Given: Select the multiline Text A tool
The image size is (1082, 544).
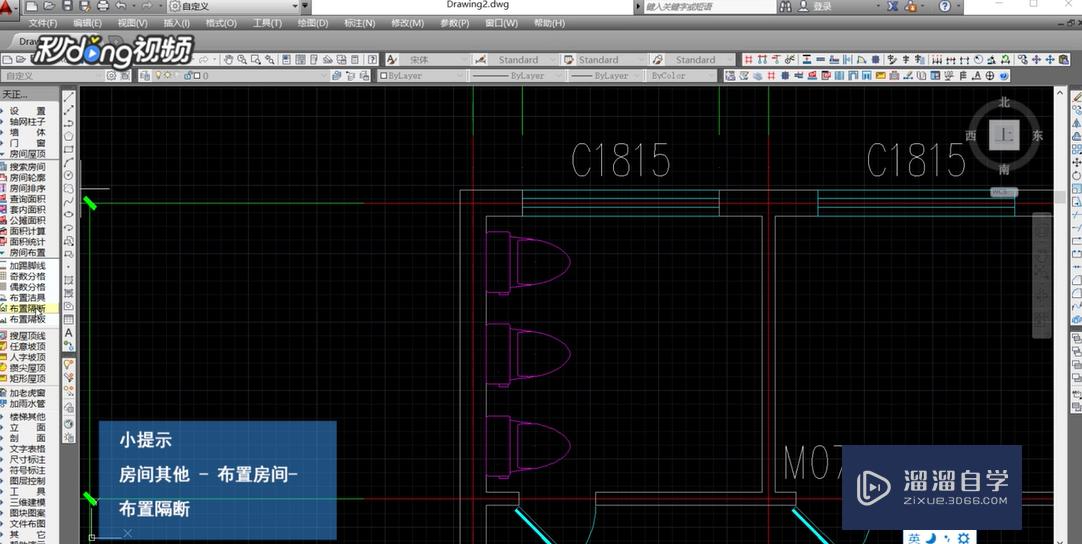Looking at the screenshot, I should click(69, 333).
